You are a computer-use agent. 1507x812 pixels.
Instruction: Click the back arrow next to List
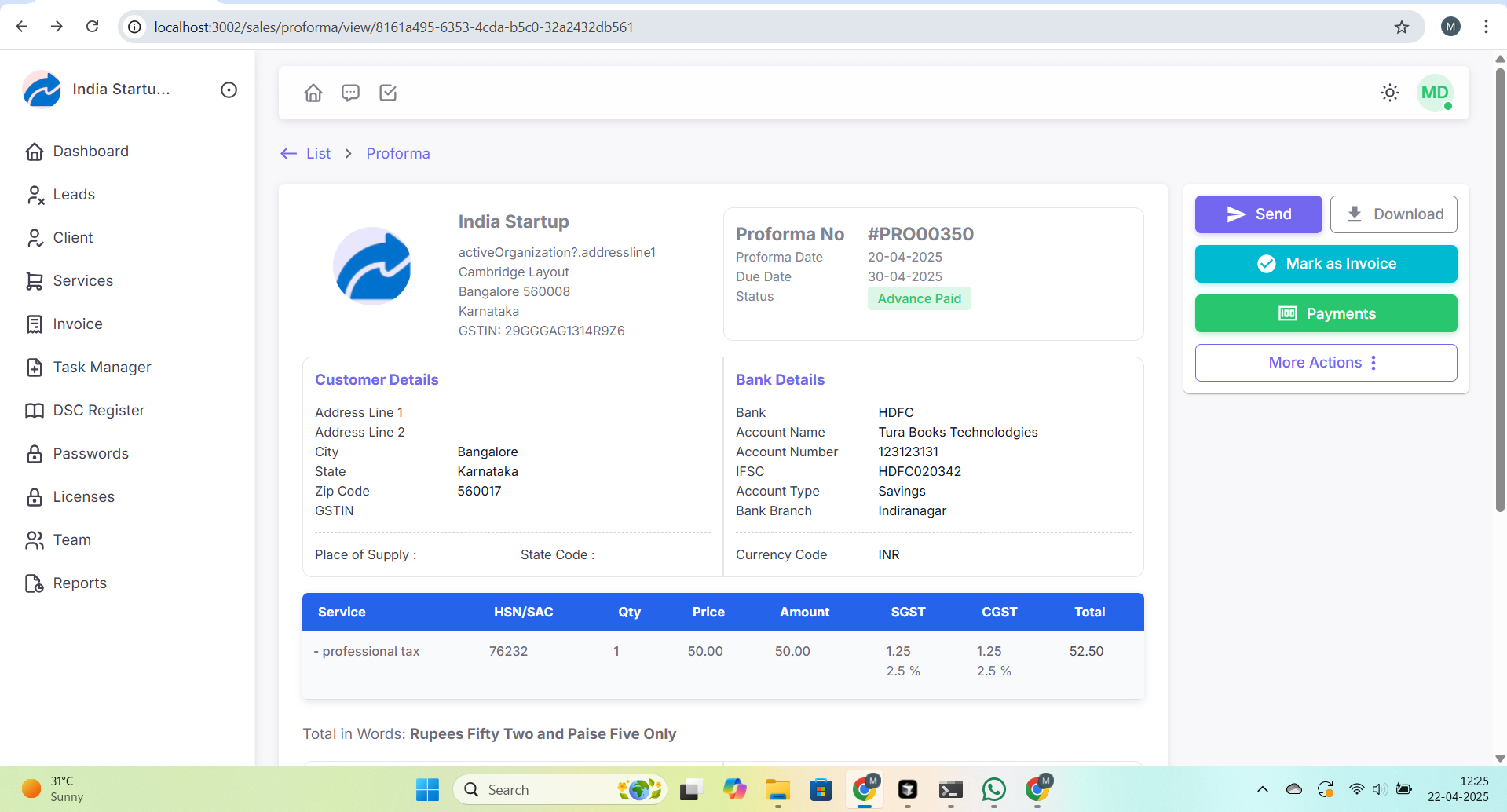(x=288, y=154)
